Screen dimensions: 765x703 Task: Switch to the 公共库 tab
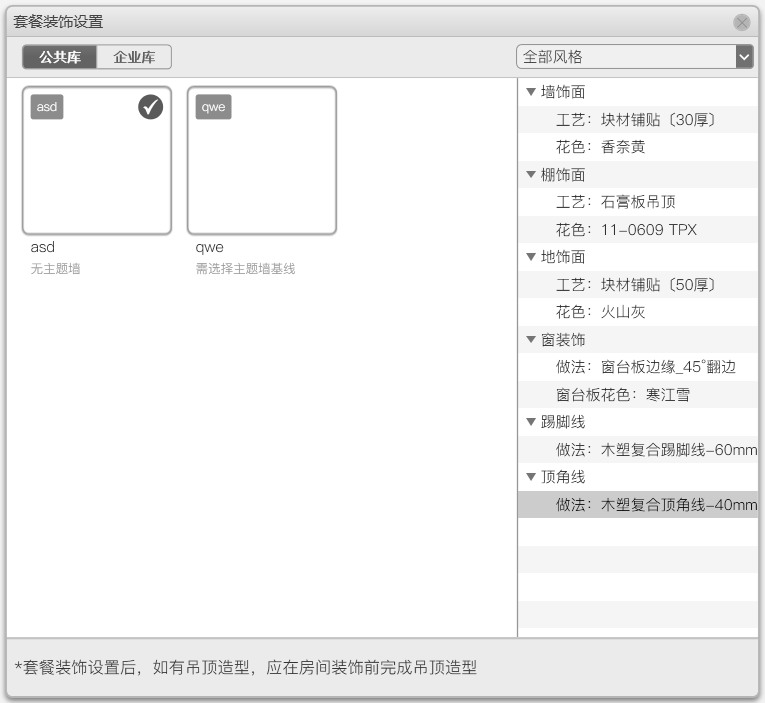pos(60,57)
